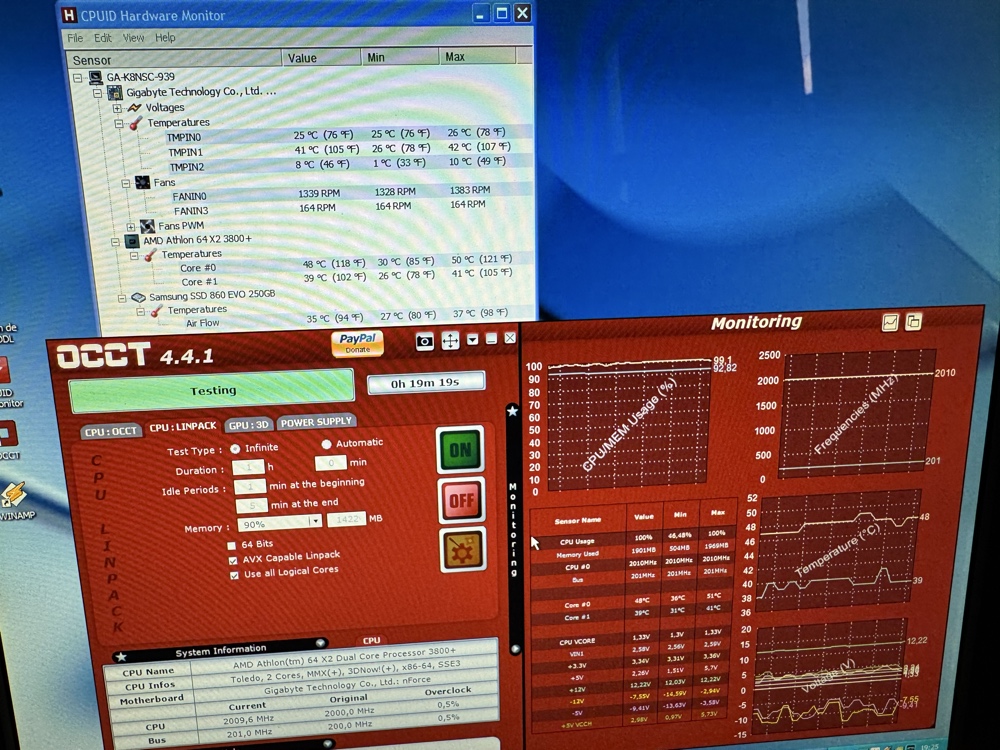Click the star icon beside System Information
The height and width of the screenshot is (750, 1000).
[x=121, y=656]
